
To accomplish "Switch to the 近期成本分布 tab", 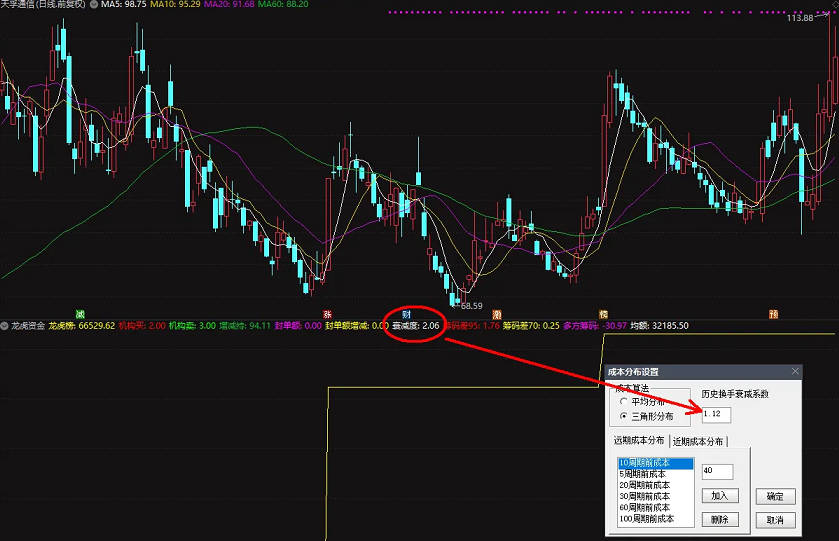I will [x=698, y=441].
